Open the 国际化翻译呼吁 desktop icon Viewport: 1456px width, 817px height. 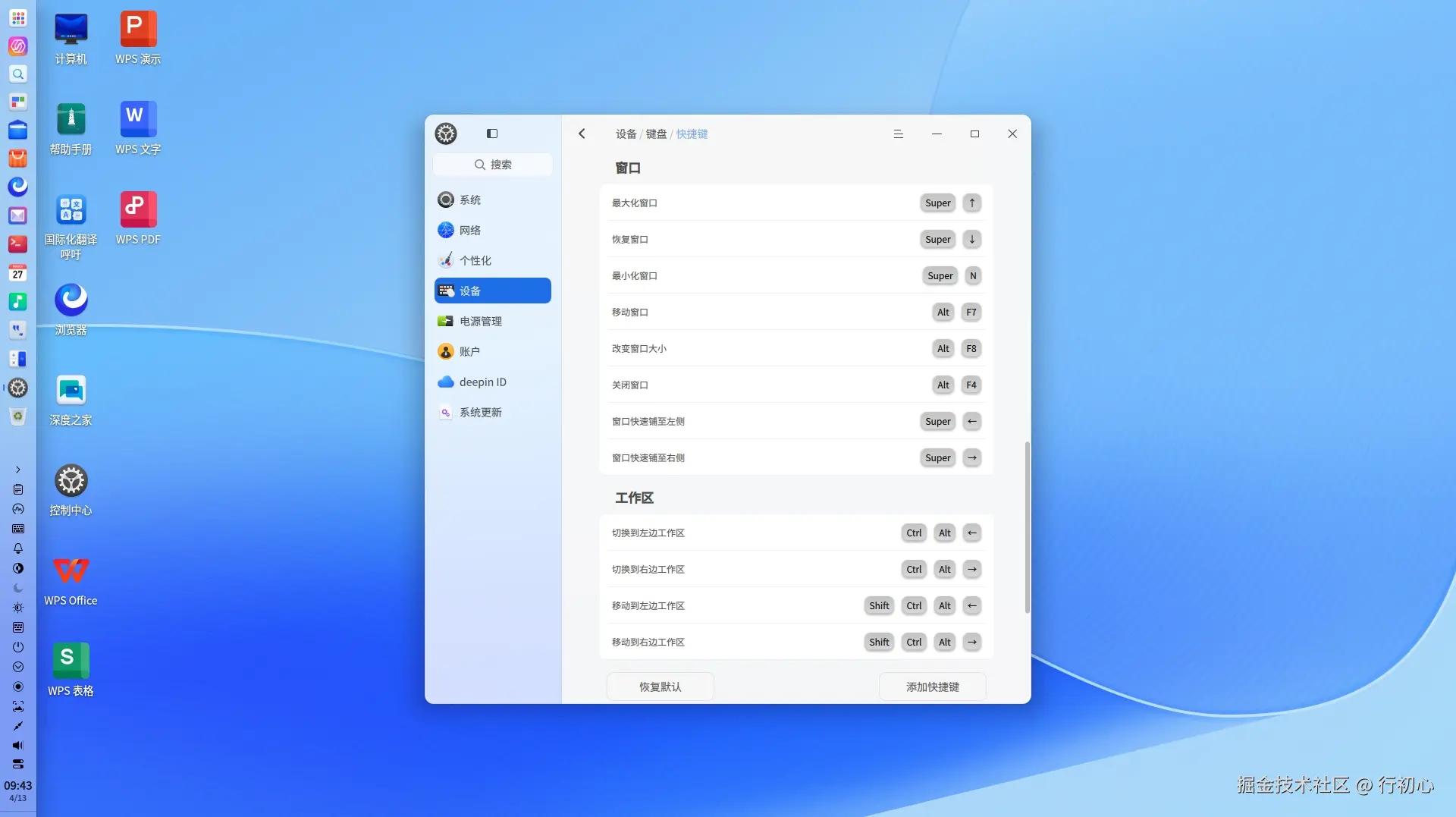pyautogui.click(x=71, y=226)
